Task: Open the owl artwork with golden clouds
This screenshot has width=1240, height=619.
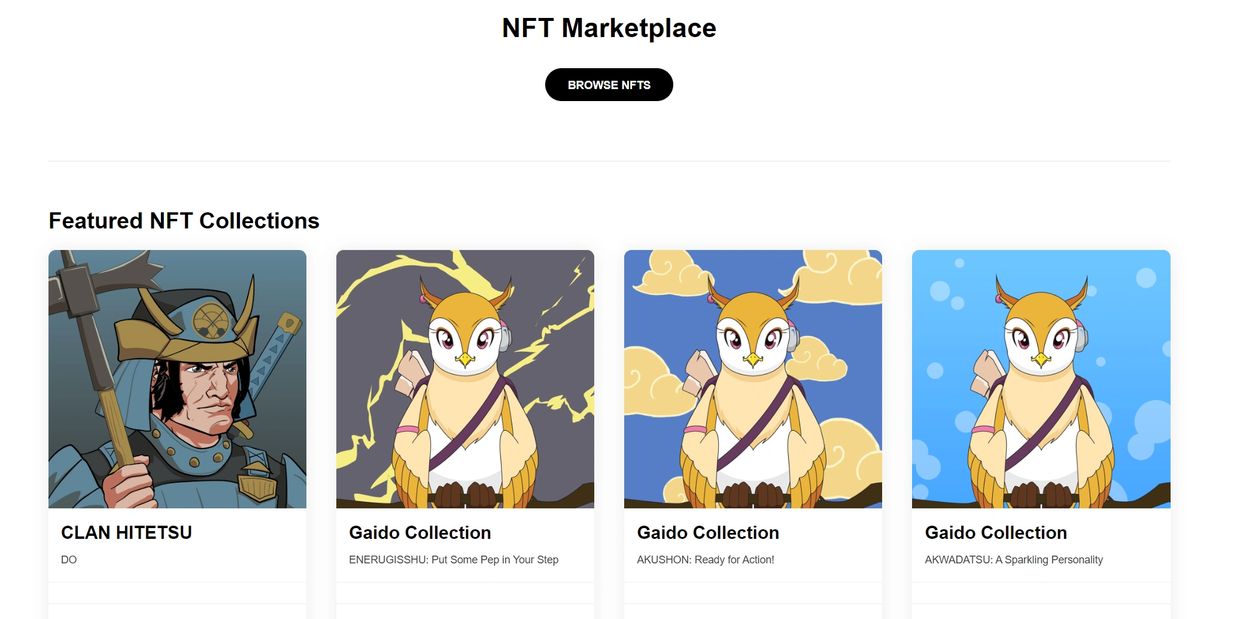Action: [x=753, y=379]
